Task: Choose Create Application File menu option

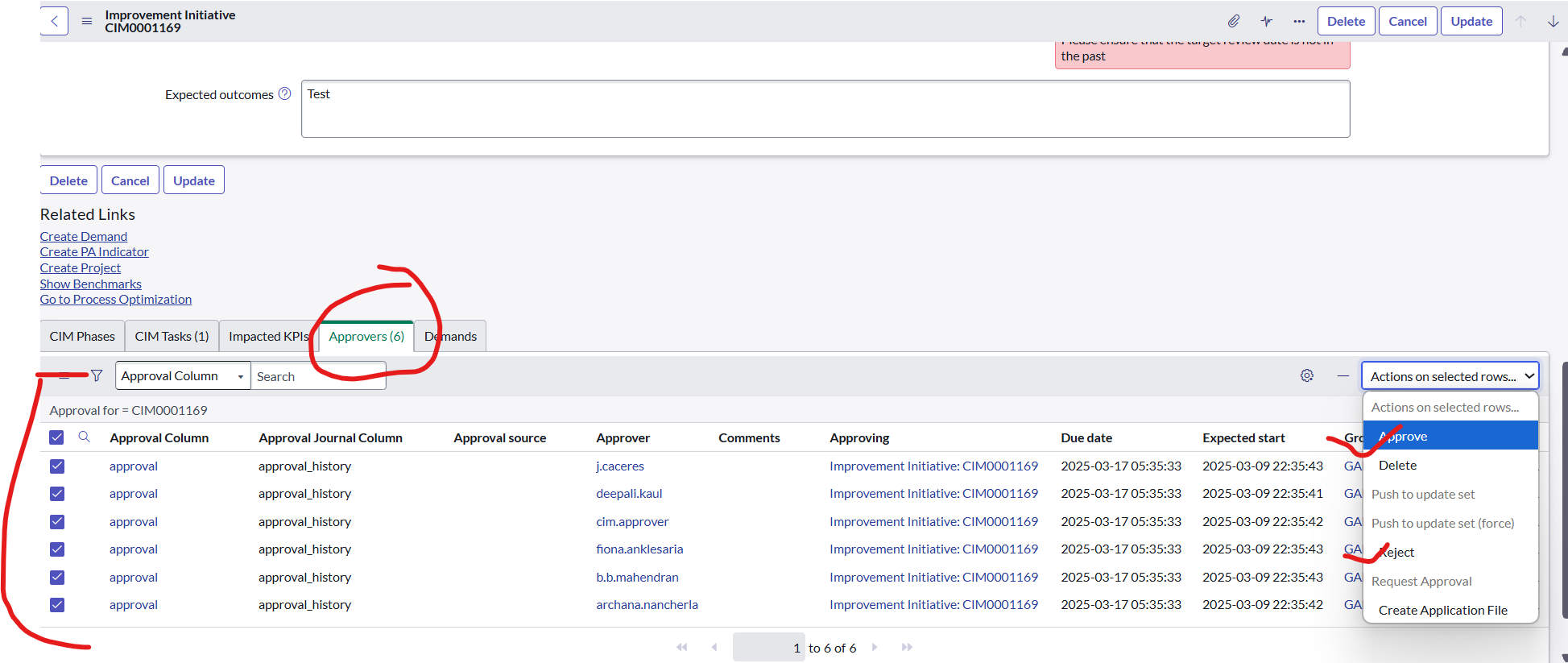Action: (x=1450, y=610)
